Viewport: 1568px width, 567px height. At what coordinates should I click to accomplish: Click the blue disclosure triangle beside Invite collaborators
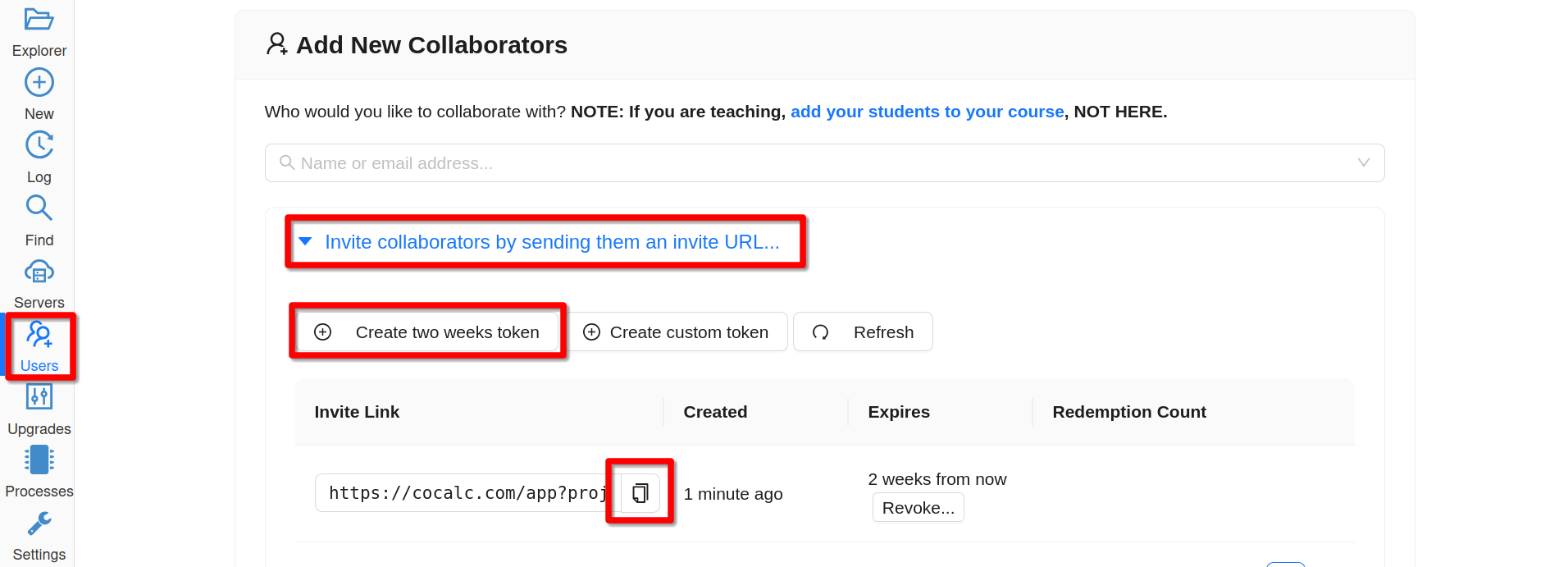tap(305, 242)
